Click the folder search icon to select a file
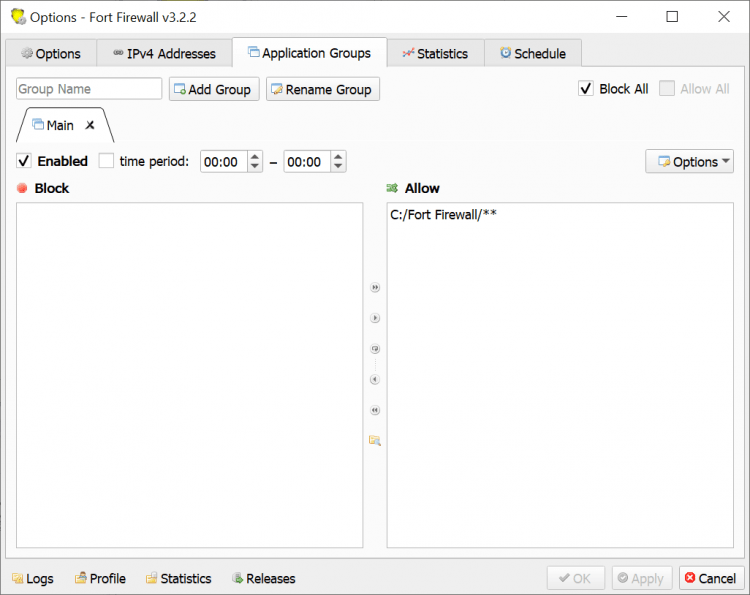 [375, 440]
